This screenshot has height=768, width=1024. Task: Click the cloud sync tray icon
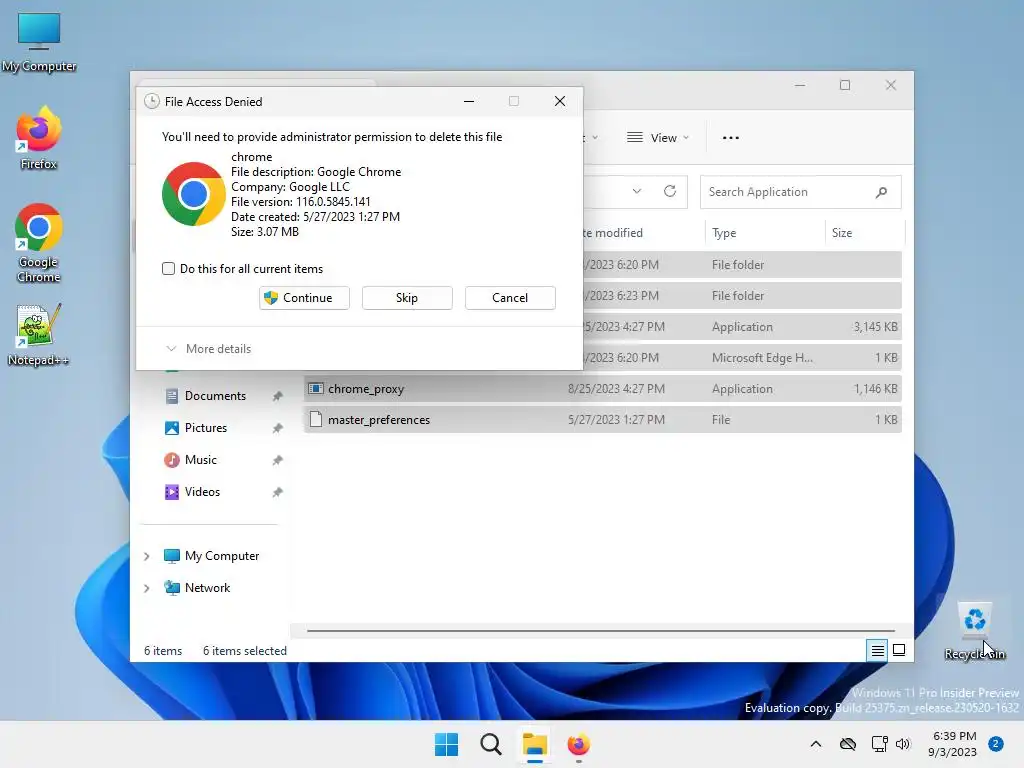848,744
